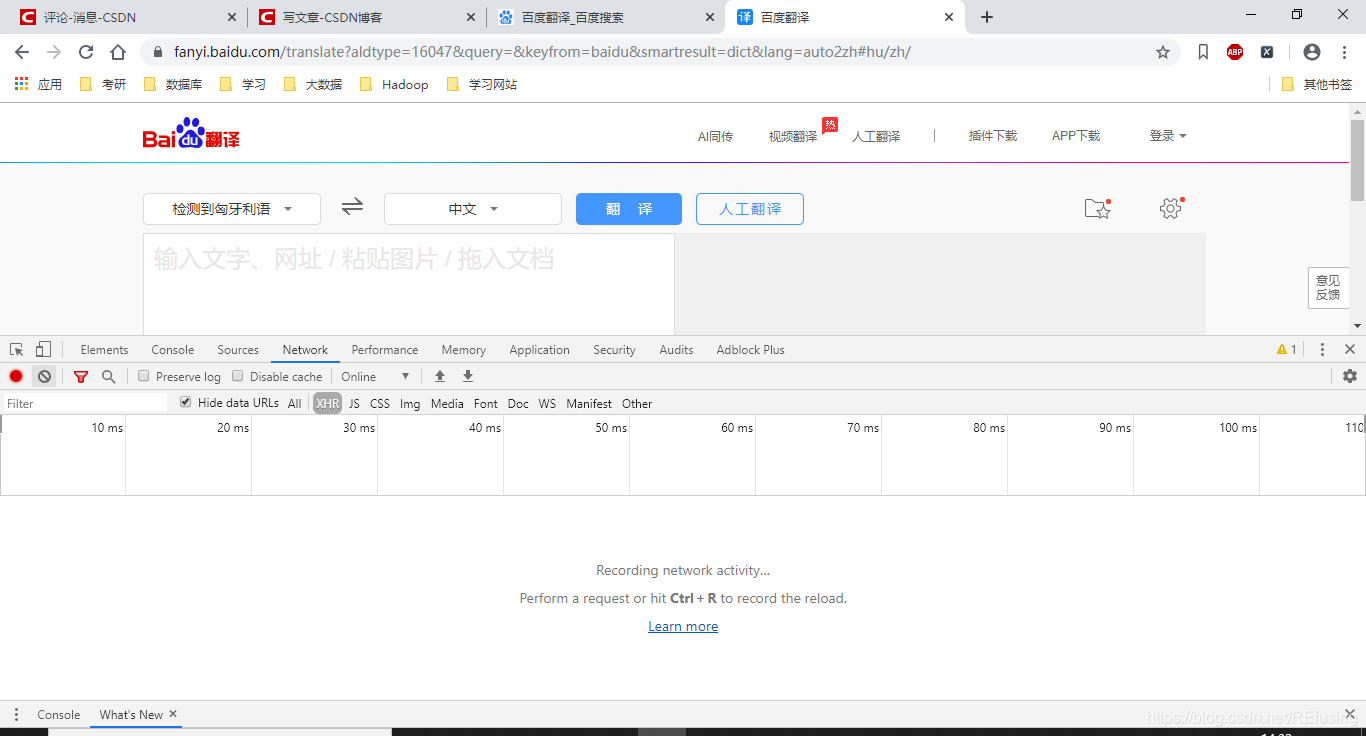The image size is (1366, 736).
Task: Enable the Preserve log checkbox
Action: click(x=144, y=376)
